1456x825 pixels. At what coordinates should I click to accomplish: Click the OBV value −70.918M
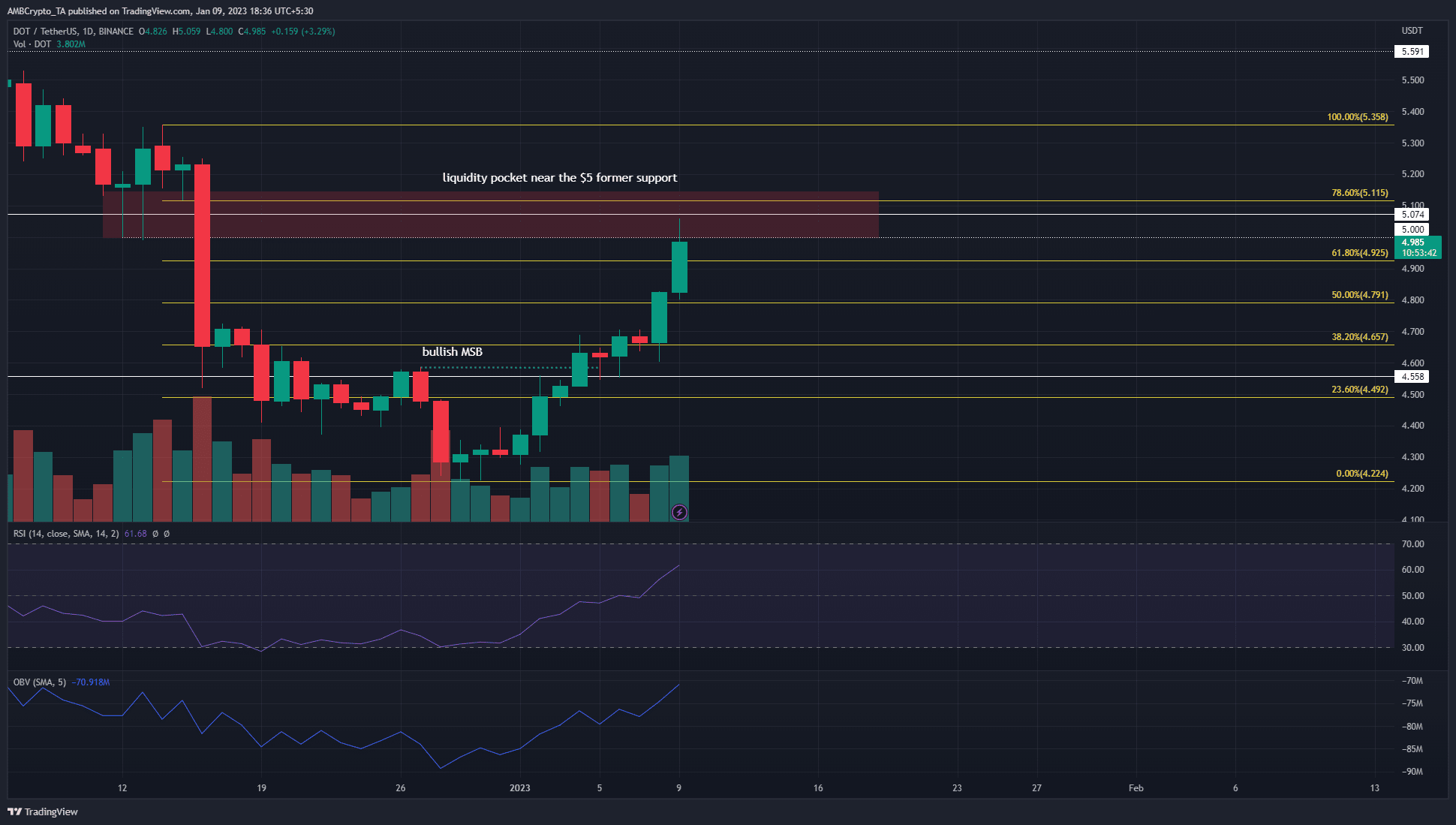pyautogui.click(x=91, y=682)
